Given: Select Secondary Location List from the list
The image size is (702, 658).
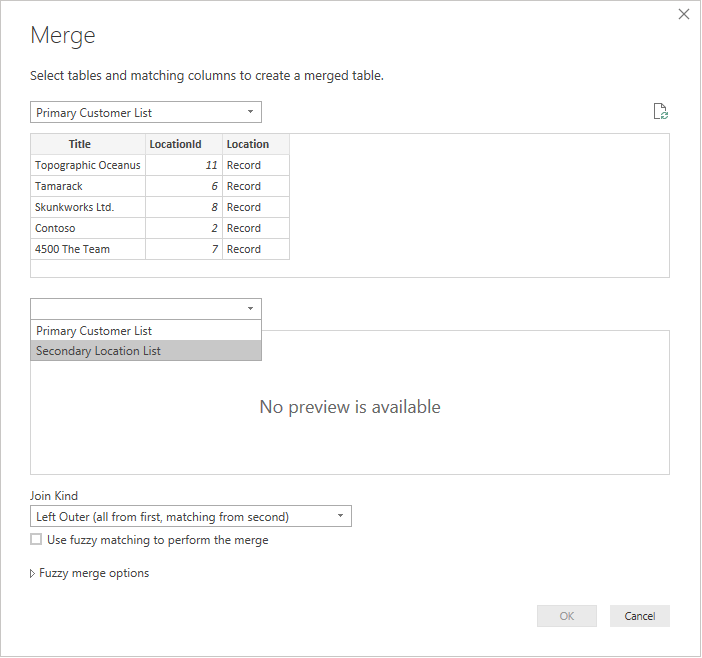Looking at the screenshot, I should click(x=146, y=351).
